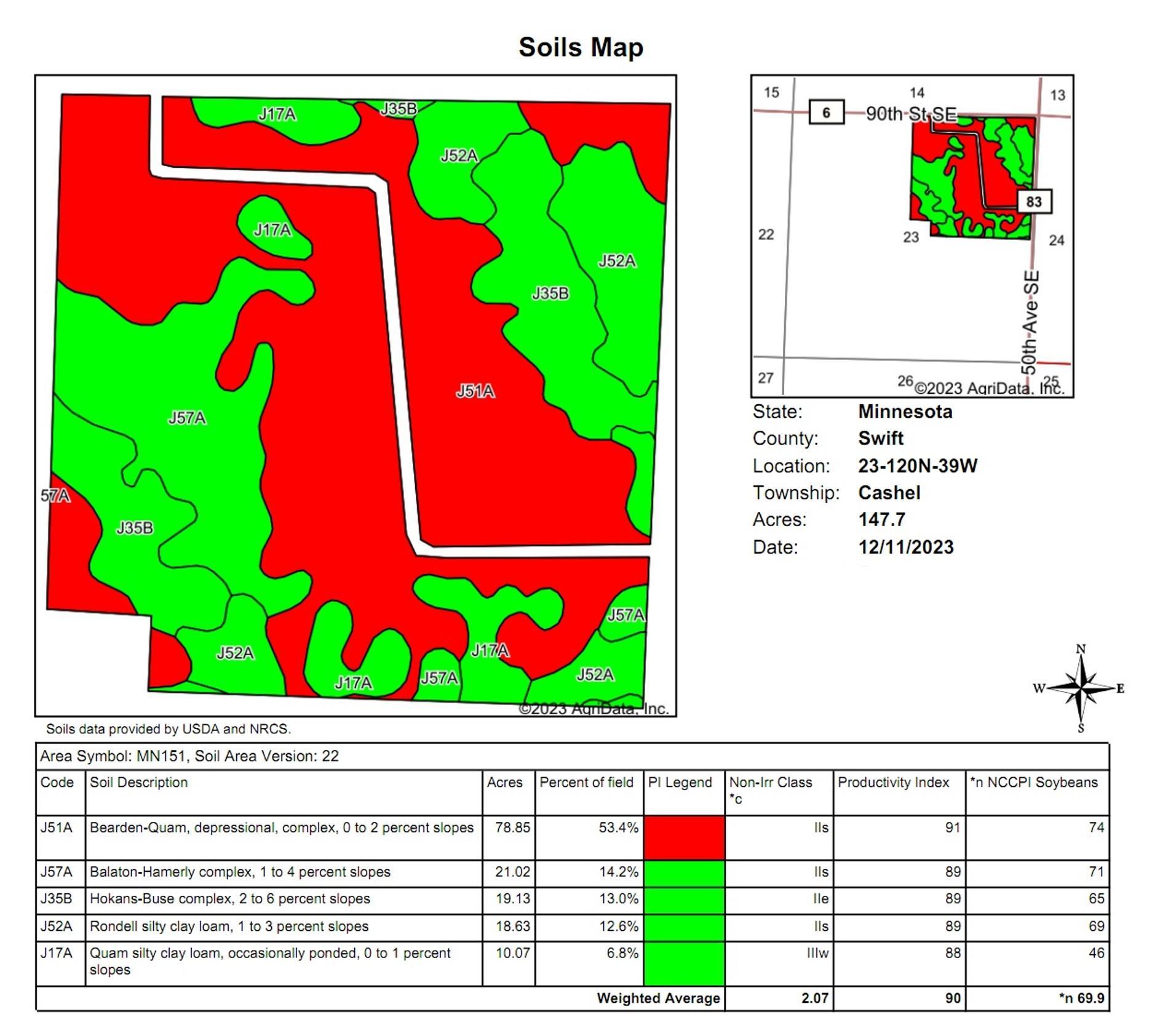The height and width of the screenshot is (1017, 1176).
Task: Click the compass rose icon
Action: [x=1079, y=688]
